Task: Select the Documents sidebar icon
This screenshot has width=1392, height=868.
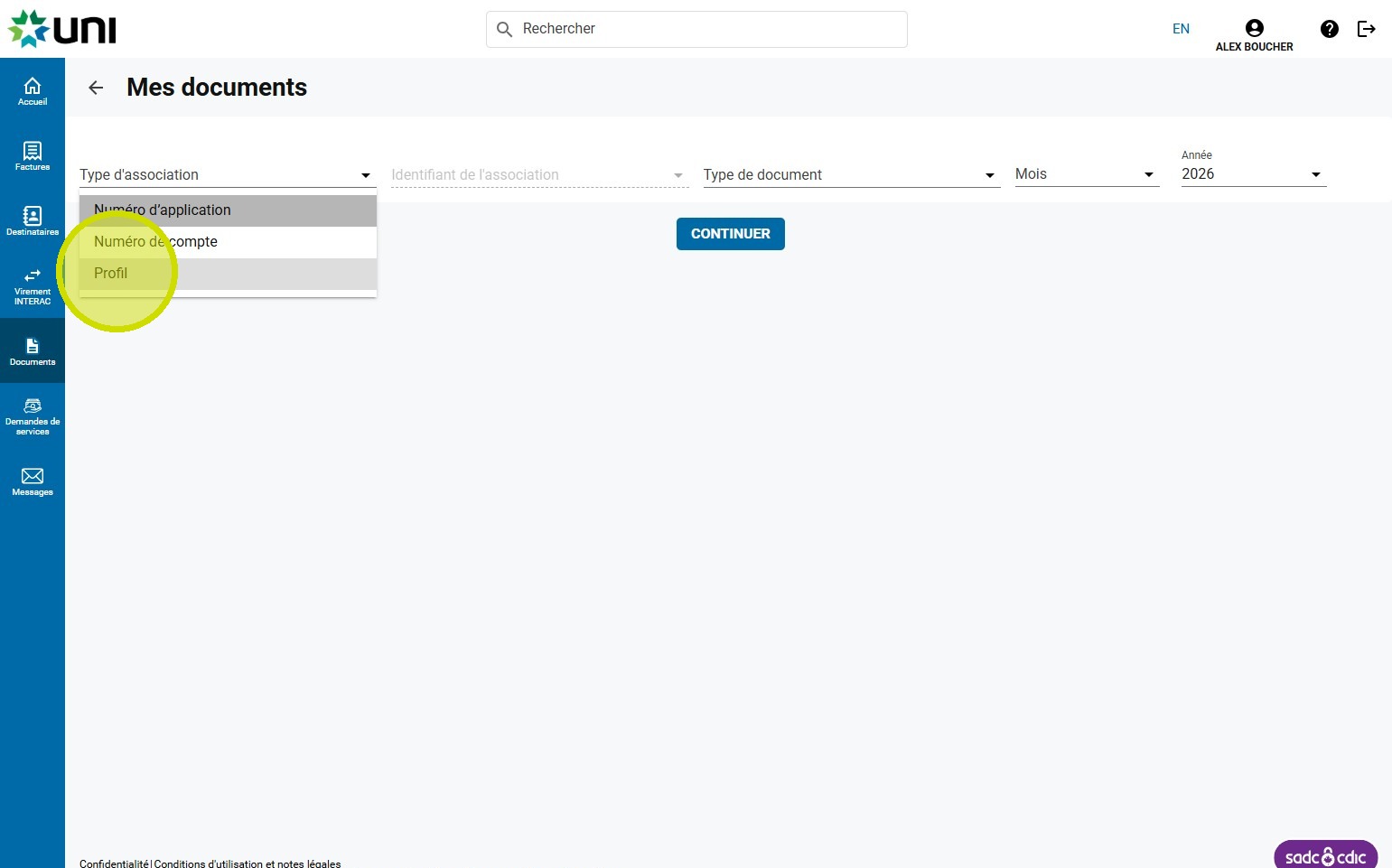Action: point(33,351)
